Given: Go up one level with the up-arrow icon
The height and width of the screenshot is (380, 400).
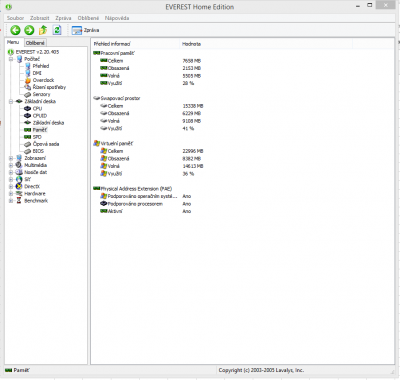Looking at the screenshot, I should tap(43, 30).
